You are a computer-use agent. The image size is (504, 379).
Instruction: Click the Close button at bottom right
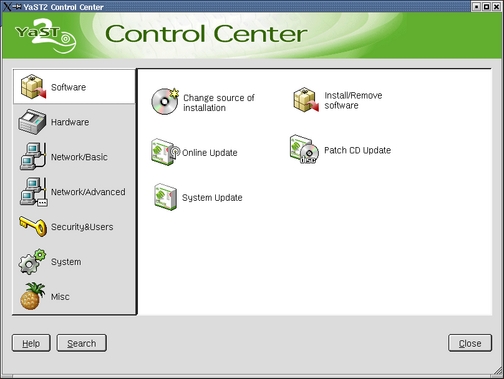coord(470,343)
